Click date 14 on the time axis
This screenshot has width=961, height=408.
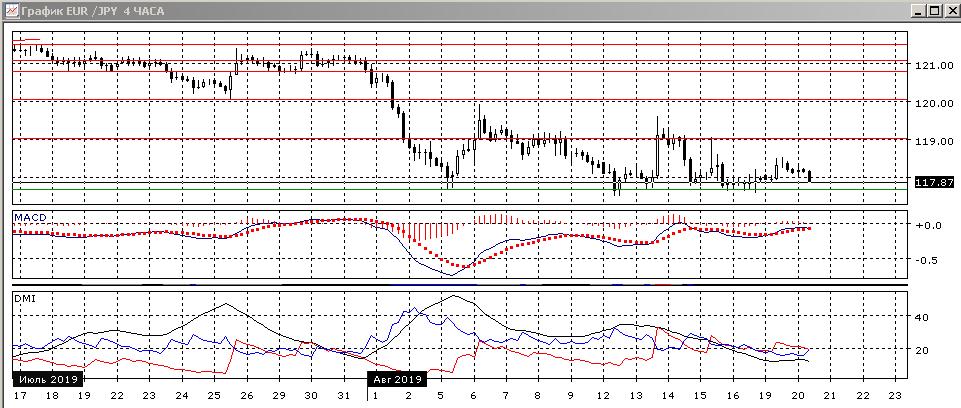pos(669,396)
